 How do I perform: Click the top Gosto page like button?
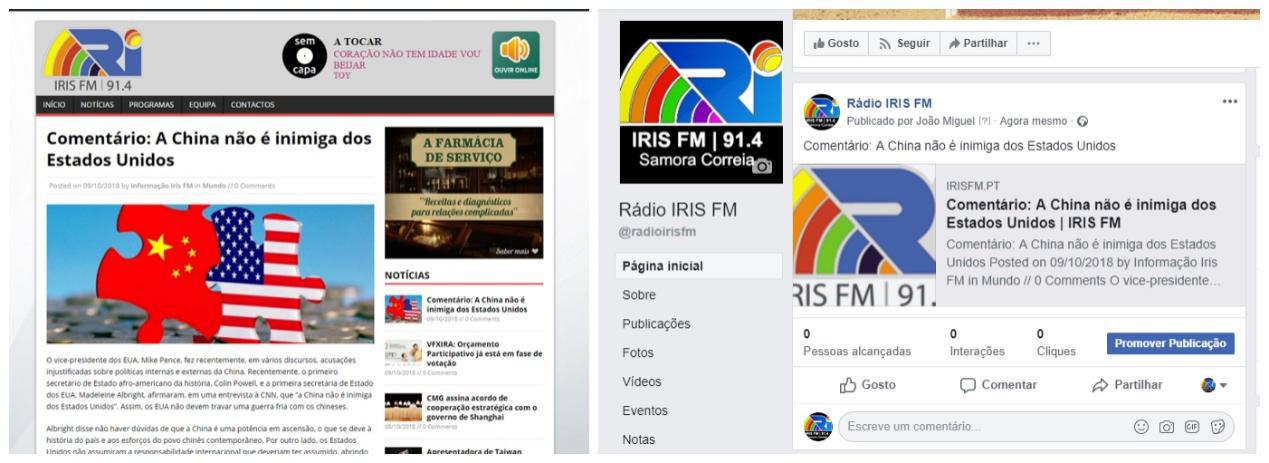[837, 44]
